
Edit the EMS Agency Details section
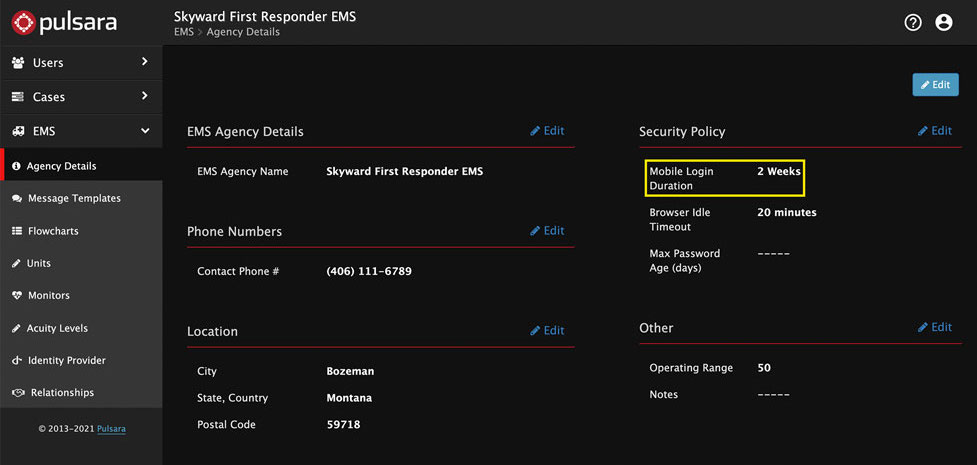(547, 131)
